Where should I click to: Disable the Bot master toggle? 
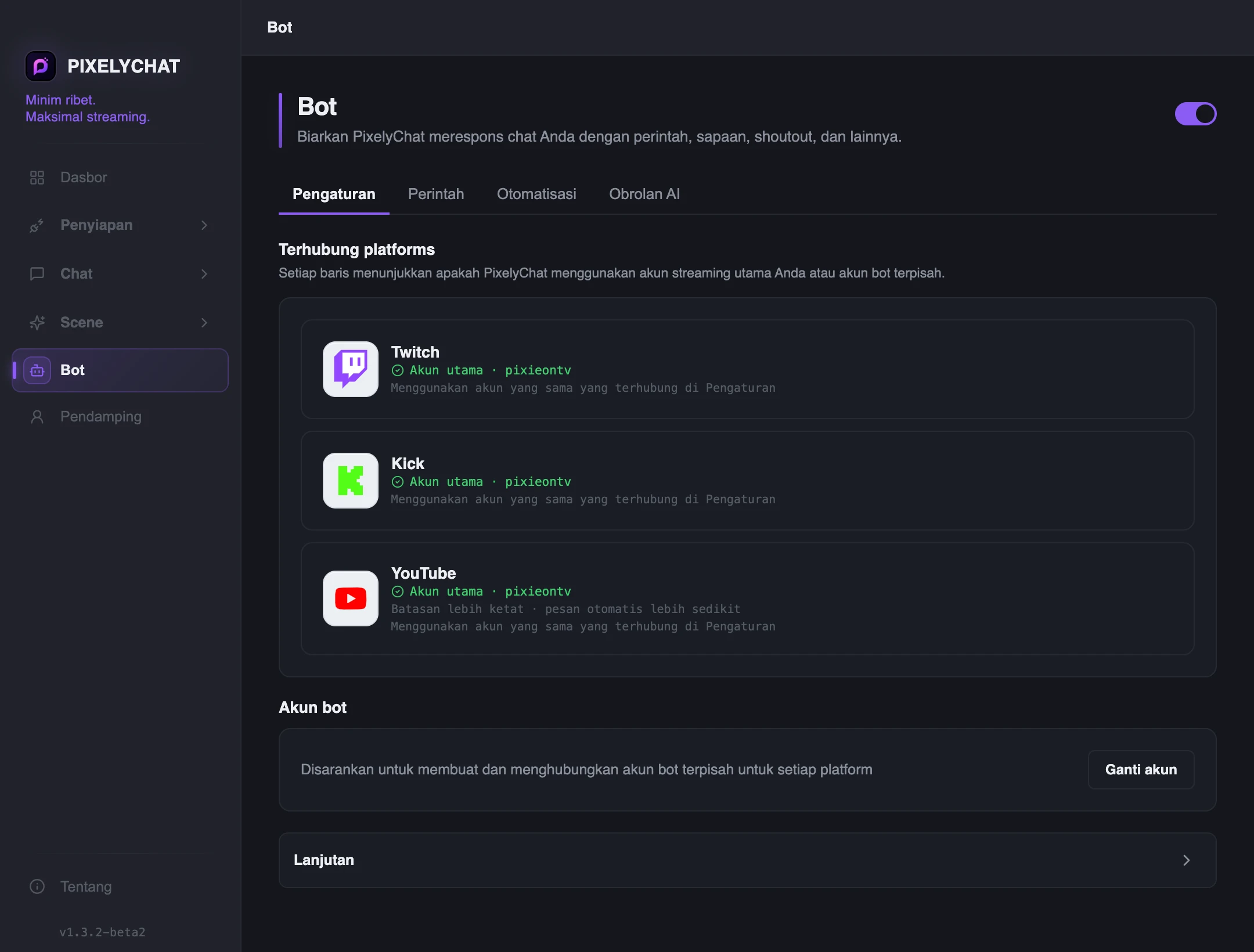(x=1196, y=114)
